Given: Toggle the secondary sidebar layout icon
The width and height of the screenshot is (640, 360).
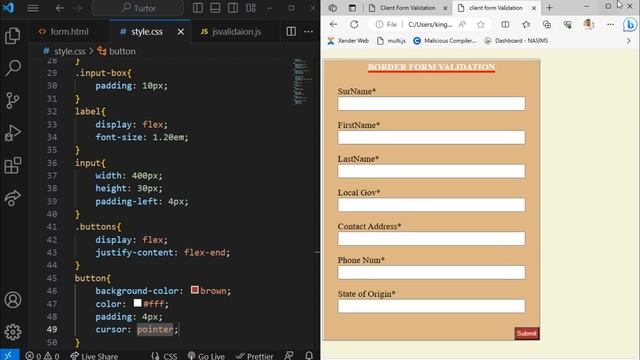Looking at the screenshot, I should pos(233,8).
